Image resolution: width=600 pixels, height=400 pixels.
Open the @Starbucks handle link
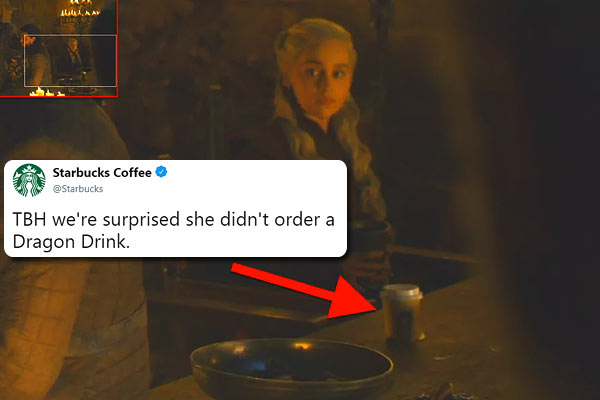pos(78,189)
